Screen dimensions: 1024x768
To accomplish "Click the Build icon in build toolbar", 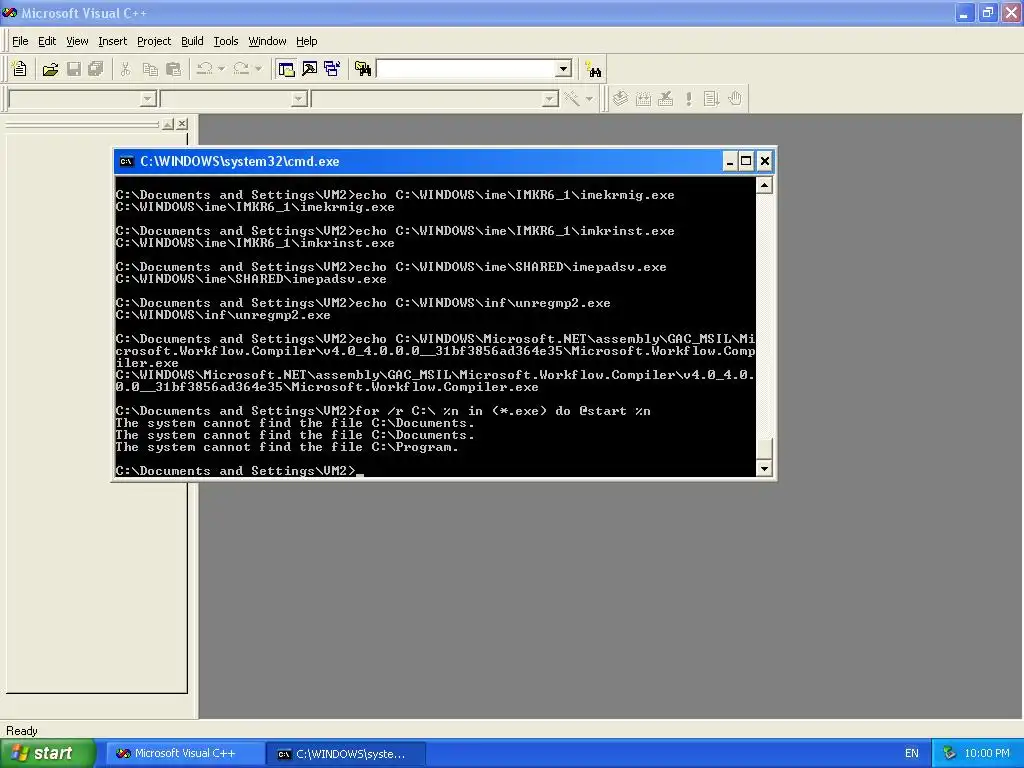I will click(x=643, y=99).
